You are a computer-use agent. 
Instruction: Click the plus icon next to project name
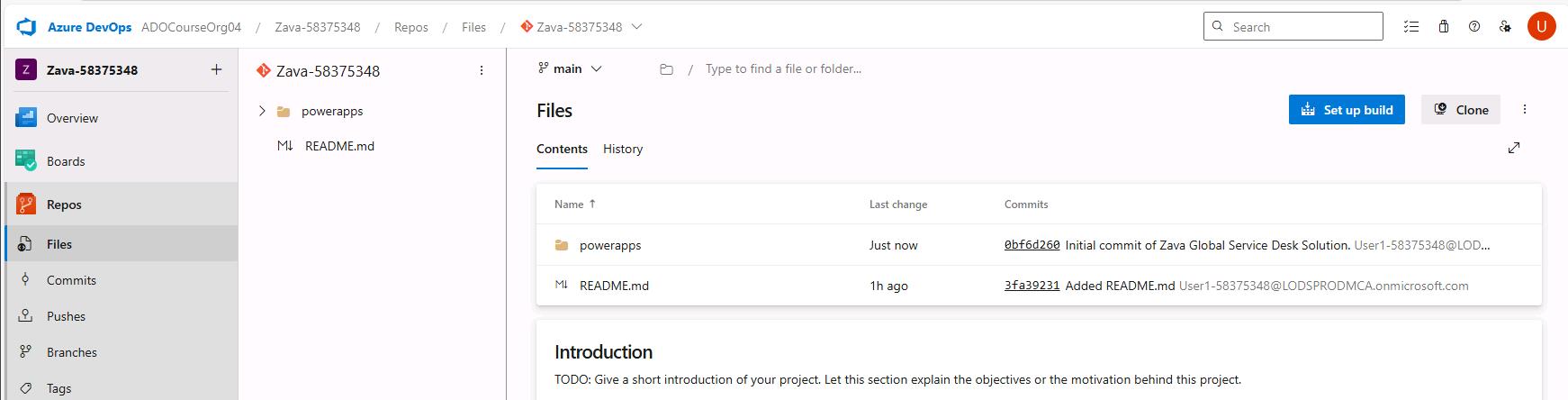(216, 69)
